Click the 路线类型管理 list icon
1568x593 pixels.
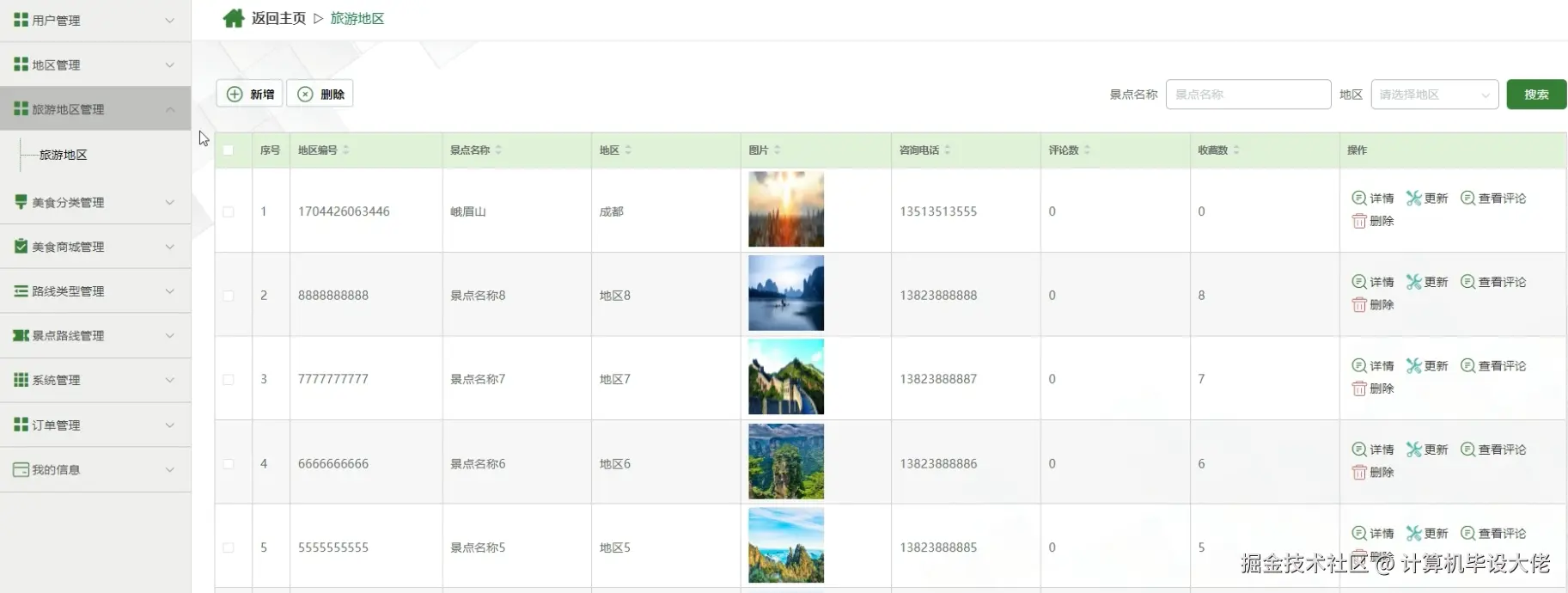click(x=21, y=291)
